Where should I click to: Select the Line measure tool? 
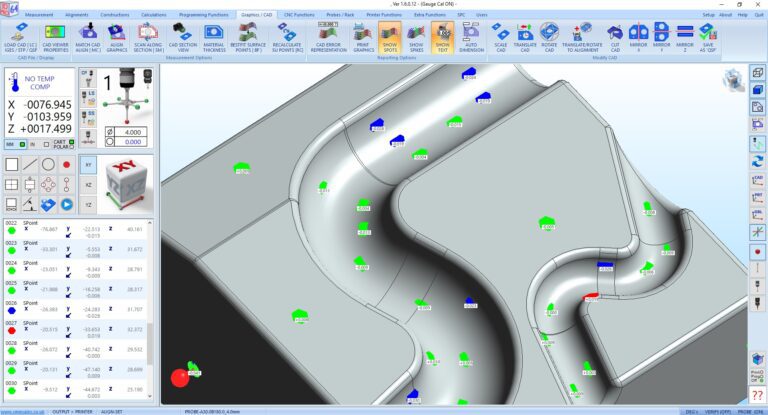click(30, 165)
